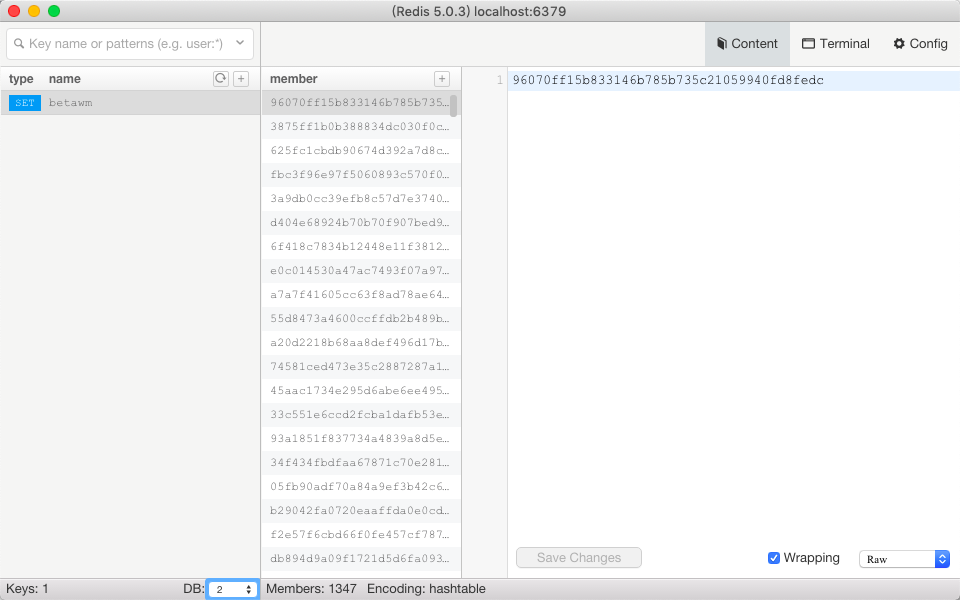
Task: Uncheck the Wrapping checkbox
Action: pos(774,557)
